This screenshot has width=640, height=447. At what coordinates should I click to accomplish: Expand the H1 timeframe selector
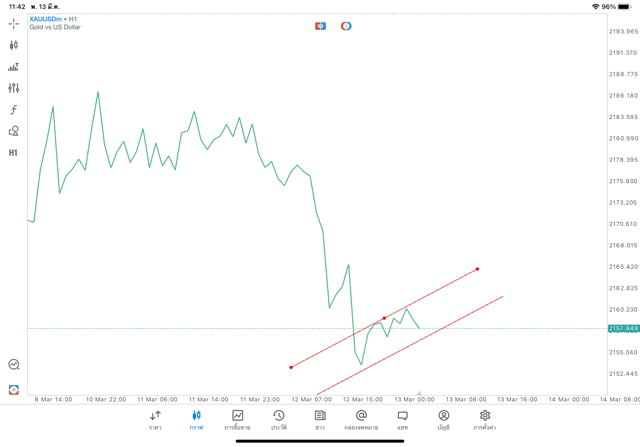click(x=13, y=153)
